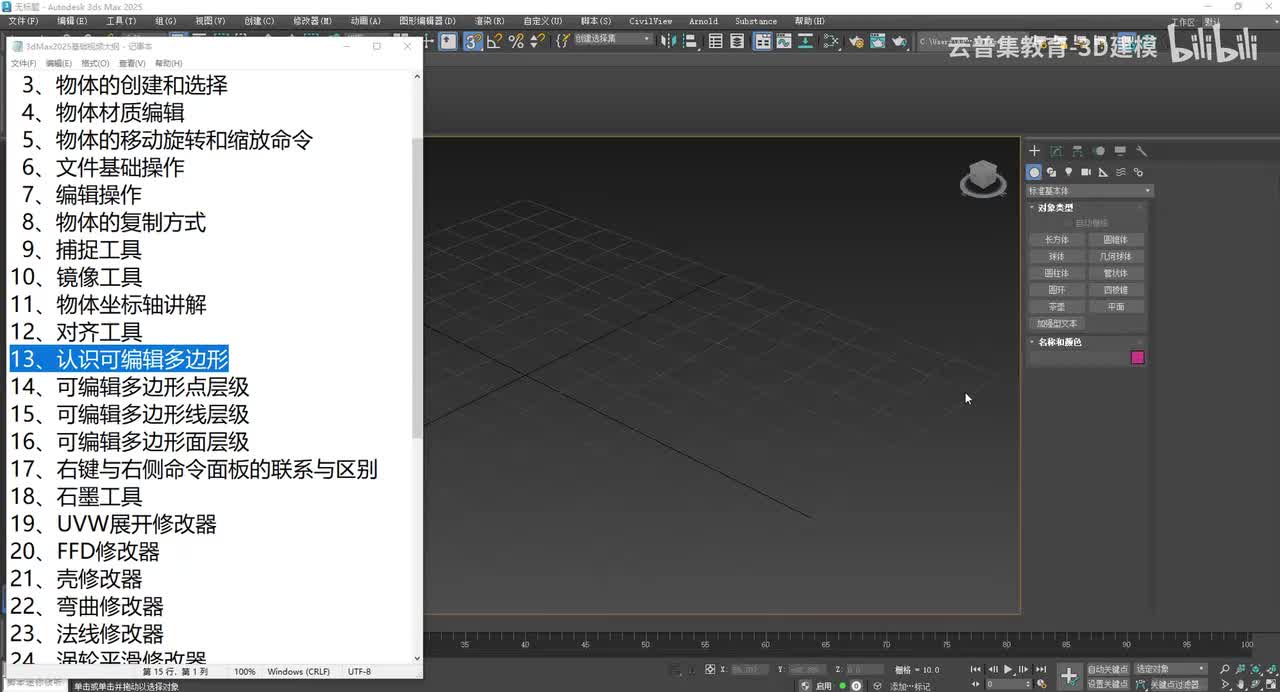
Task: Toggle the Angle Snap tool
Action: pyautogui.click(x=494, y=41)
